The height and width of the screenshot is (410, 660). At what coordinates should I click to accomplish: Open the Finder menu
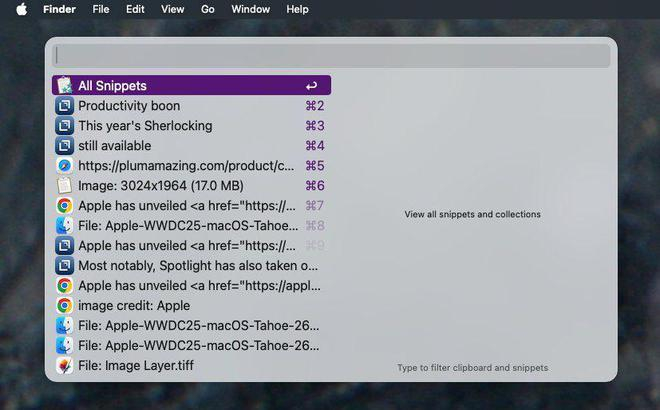click(x=59, y=9)
